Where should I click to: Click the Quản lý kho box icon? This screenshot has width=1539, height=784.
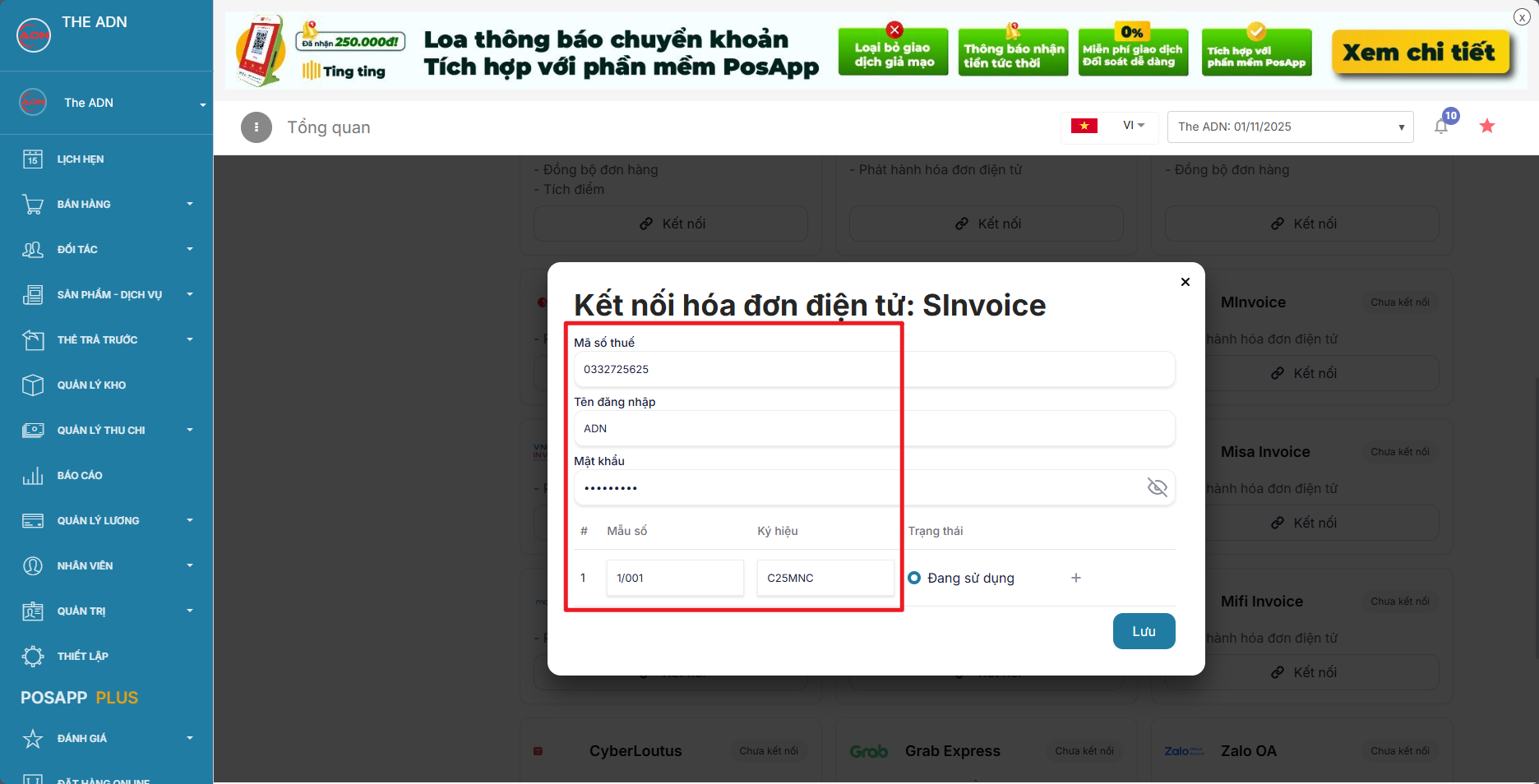(x=33, y=385)
